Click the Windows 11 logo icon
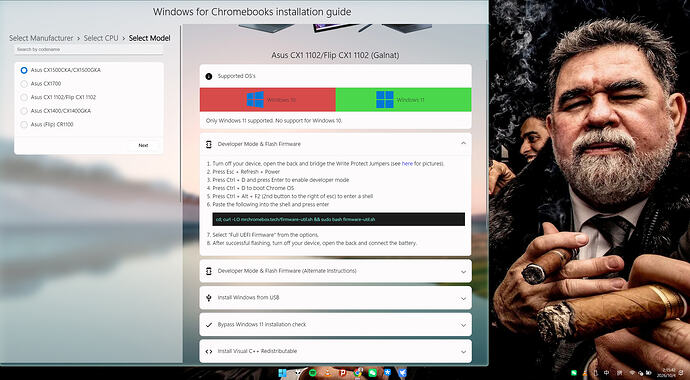 click(385, 100)
